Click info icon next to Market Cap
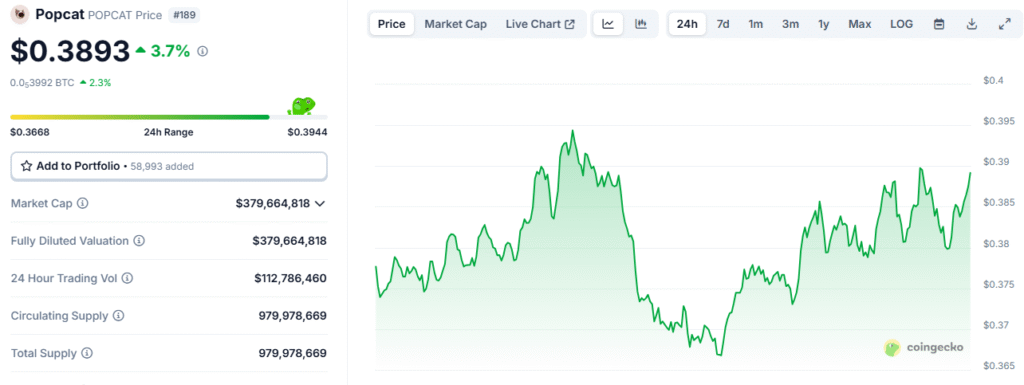1024x385 pixels. [82, 204]
